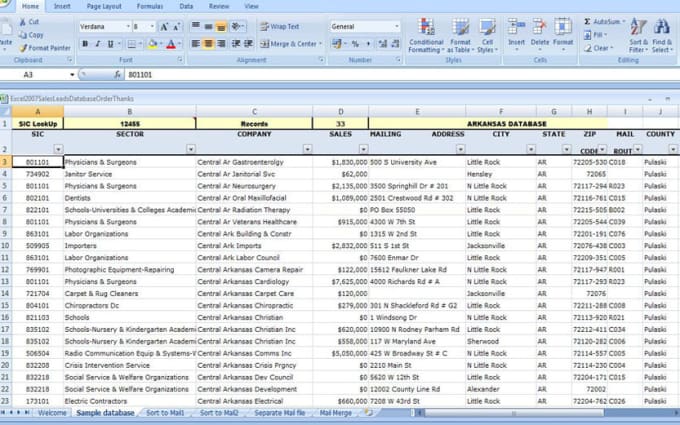
Task: Click the Cut scissors icon
Action: 23,22
